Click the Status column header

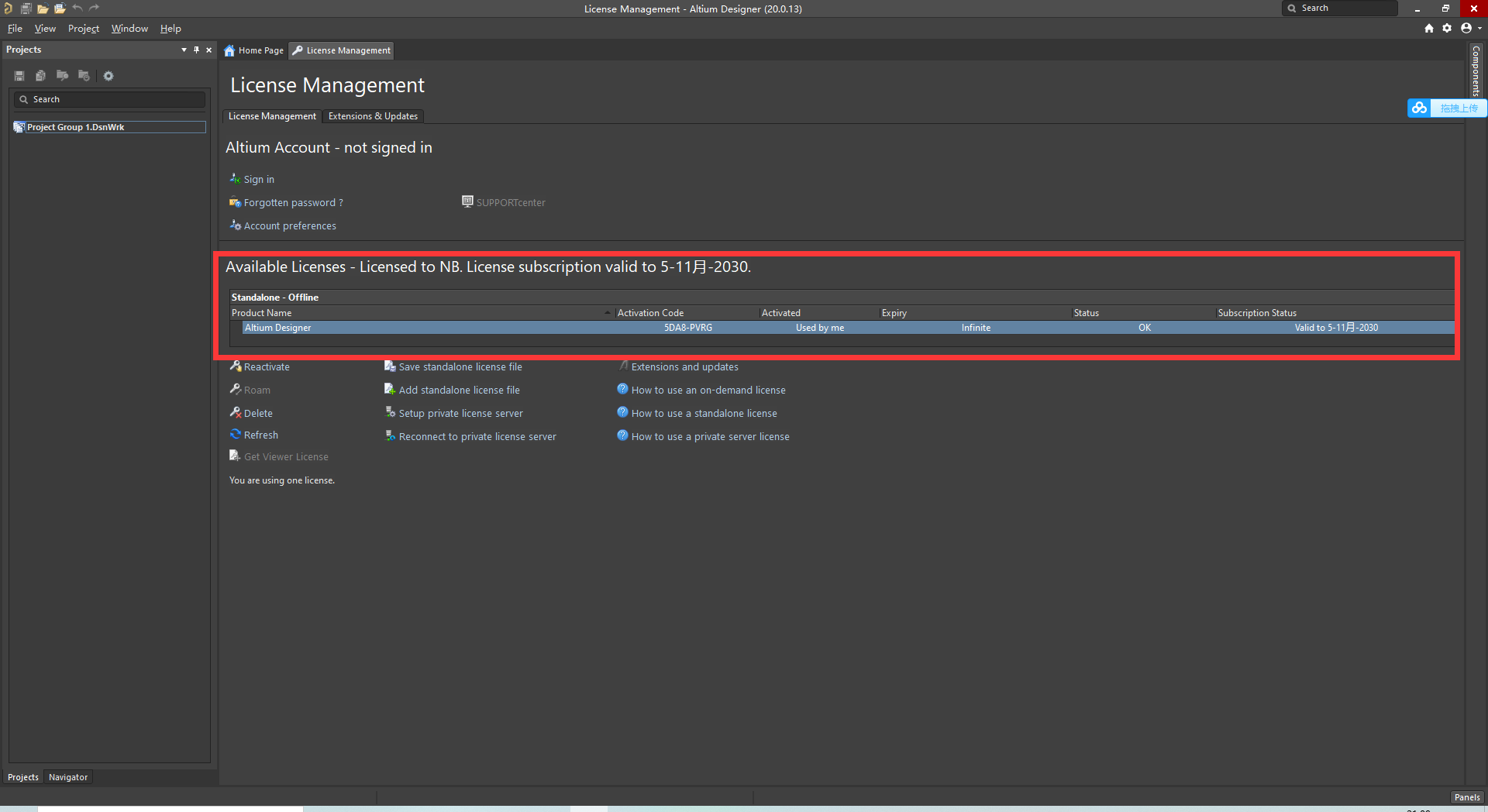tap(1143, 313)
